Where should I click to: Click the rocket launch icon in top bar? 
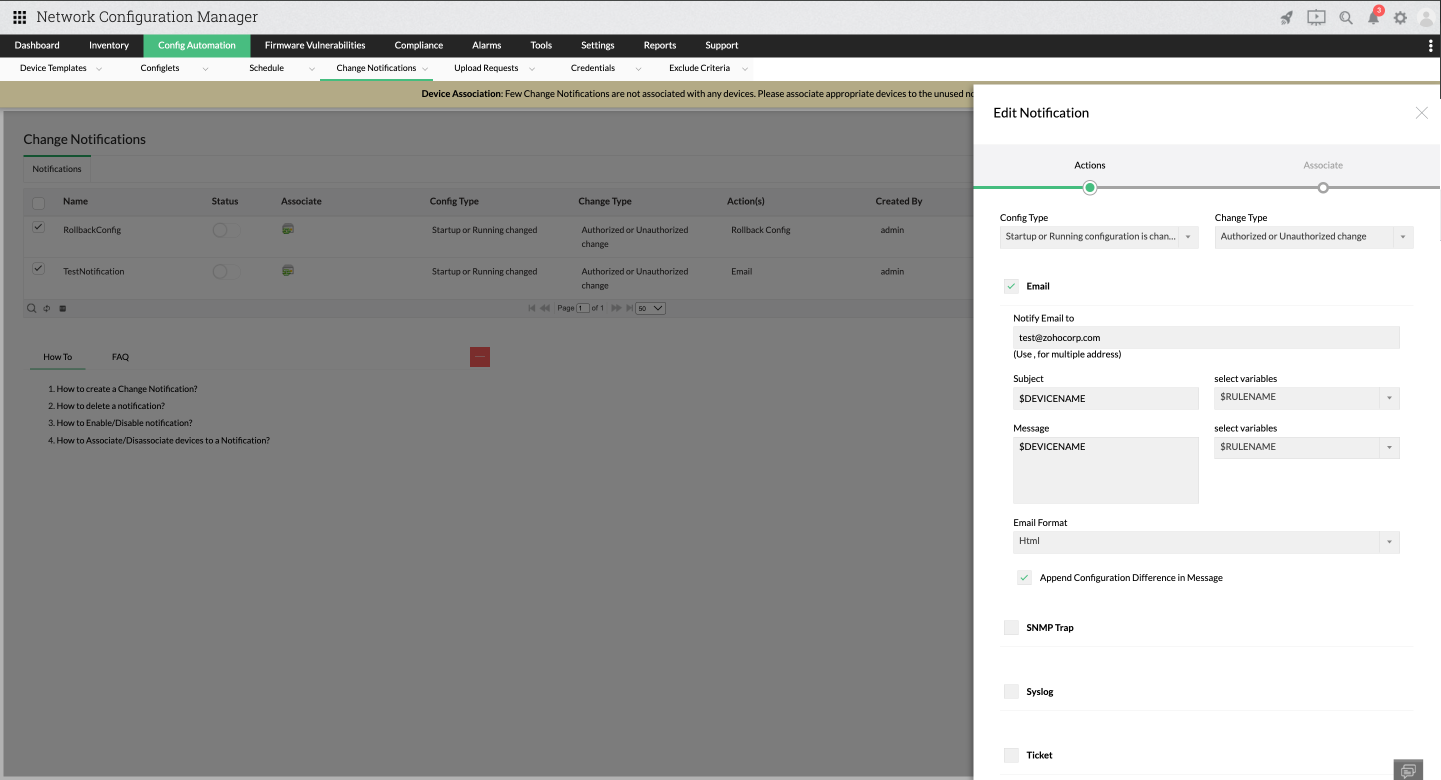[x=1286, y=17]
